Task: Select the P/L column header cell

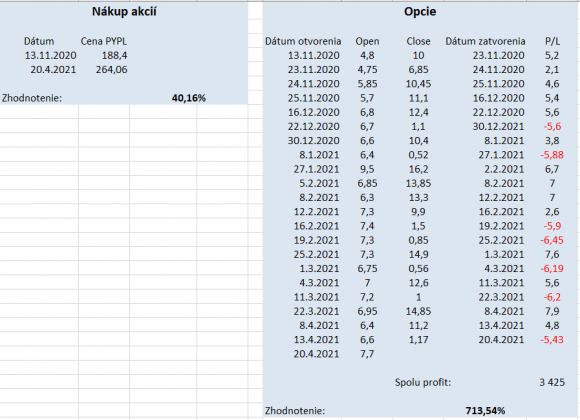Action: (552, 41)
